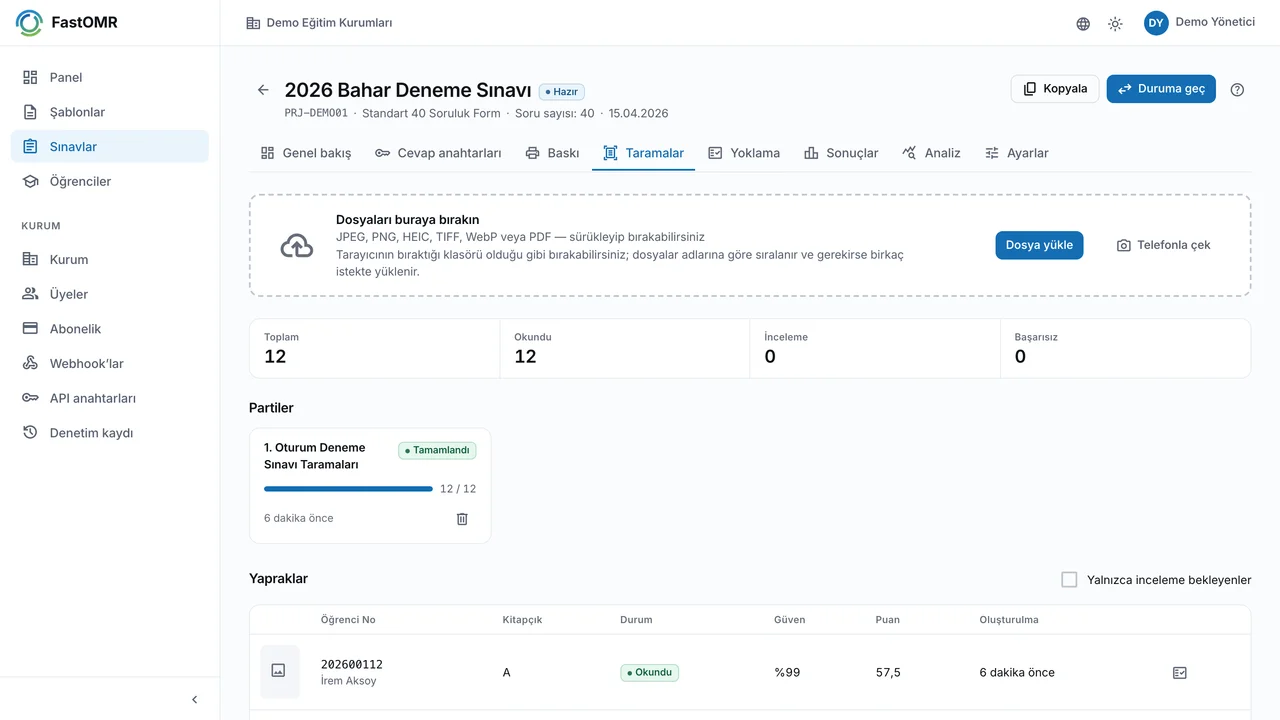Switch to the Sonuçlar tab
The width and height of the screenshot is (1280, 720).
point(841,153)
